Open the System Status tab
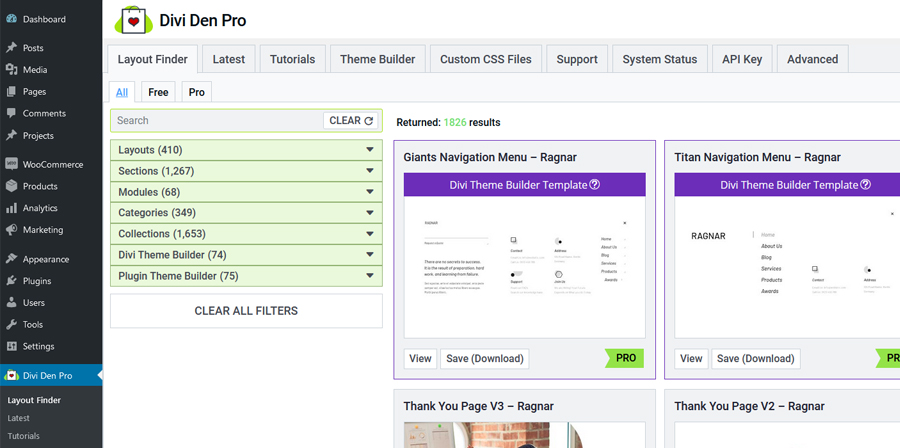Image resolution: width=900 pixels, height=448 pixels. (x=660, y=59)
